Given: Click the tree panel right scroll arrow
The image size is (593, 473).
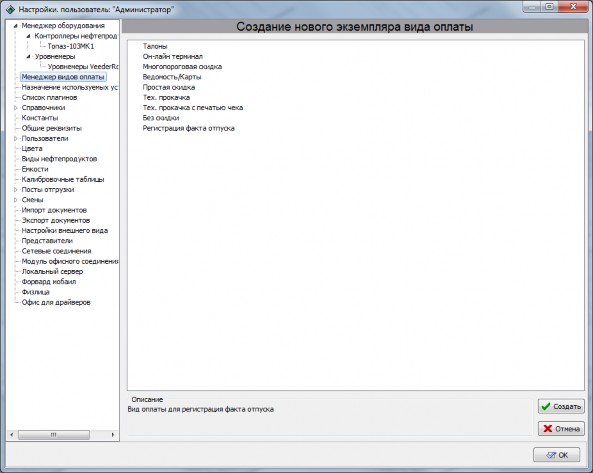Looking at the screenshot, I should point(113,435).
